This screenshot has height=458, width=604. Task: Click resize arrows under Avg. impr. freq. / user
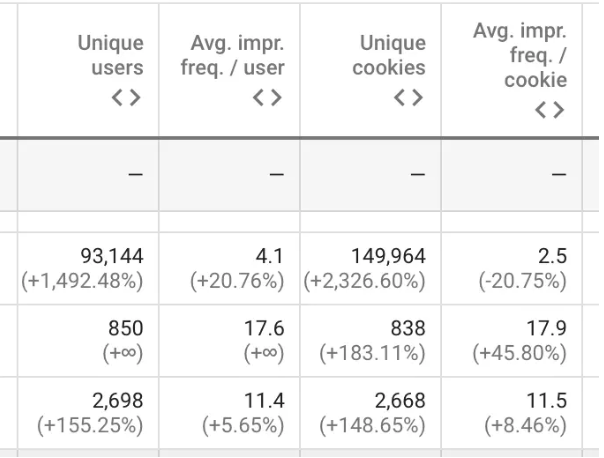(x=267, y=98)
